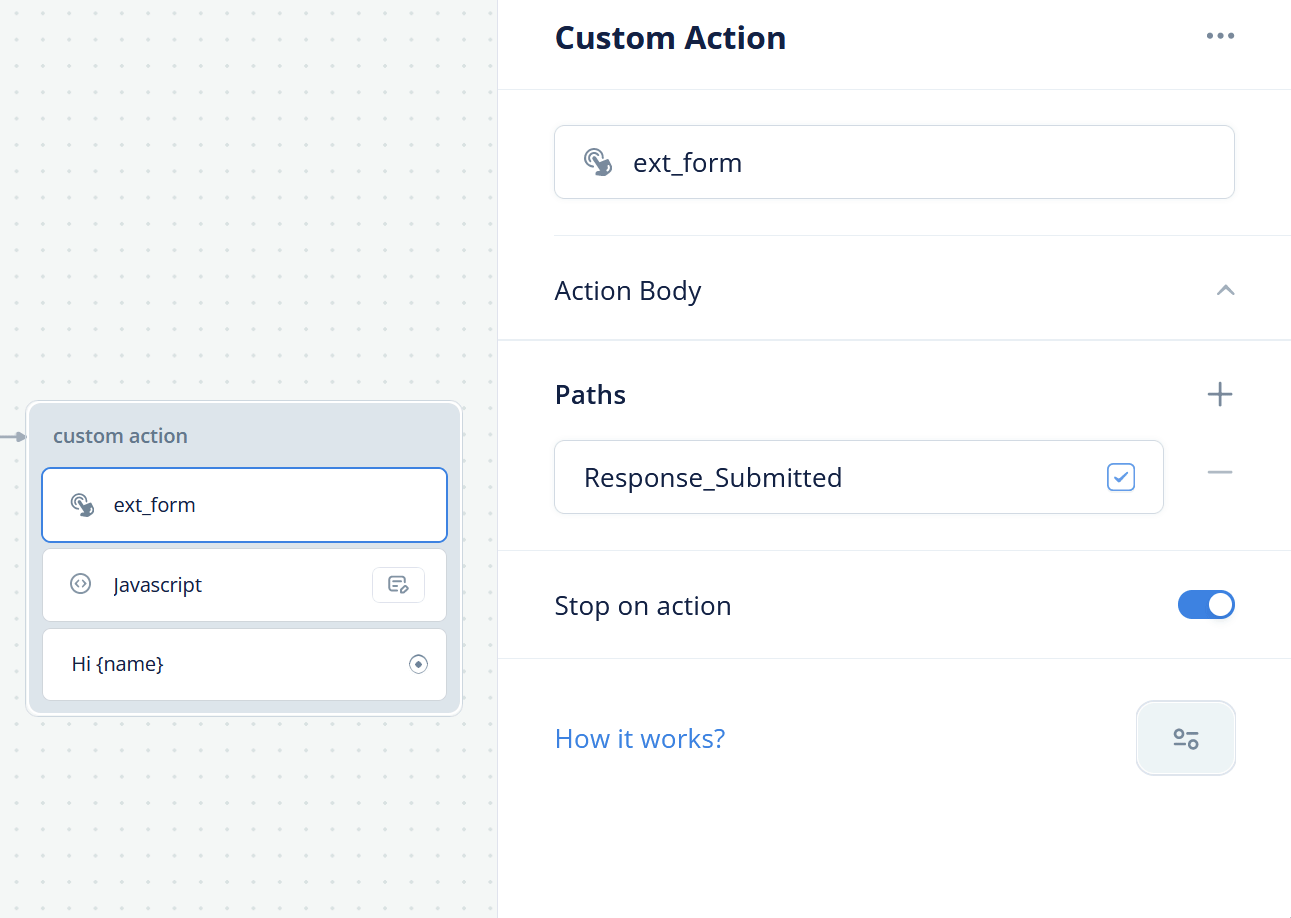1291x918 pixels.
Task: Remove the Response_Submitted path
Action: tap(1220, 472)
